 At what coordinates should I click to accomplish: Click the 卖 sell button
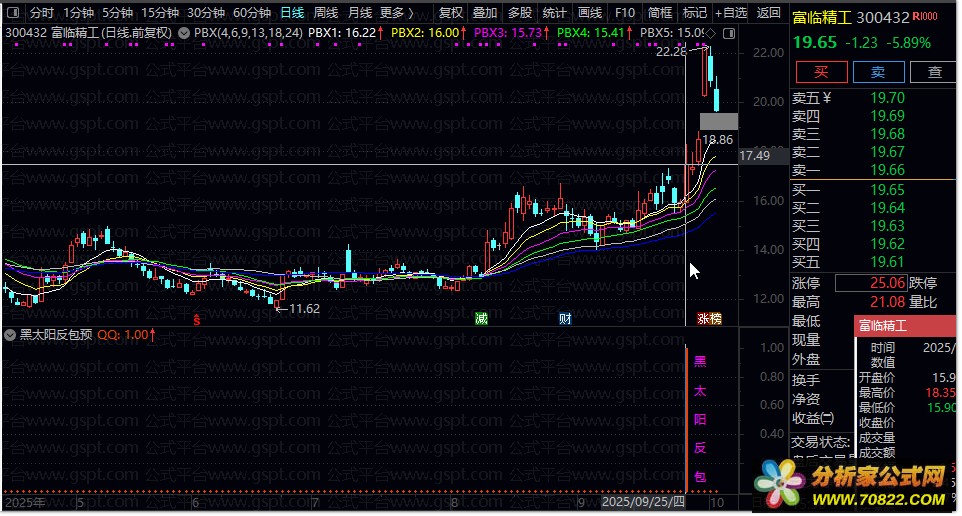click(x=878, y=72)
